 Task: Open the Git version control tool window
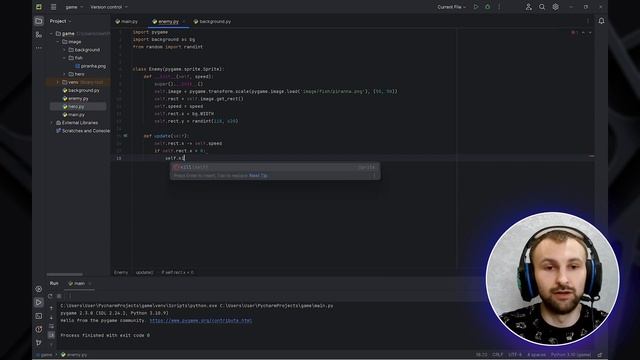click(39, 342)
